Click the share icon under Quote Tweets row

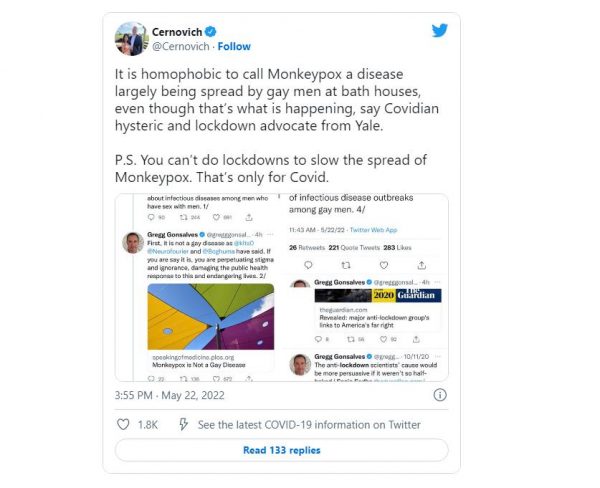coord(421,265)
